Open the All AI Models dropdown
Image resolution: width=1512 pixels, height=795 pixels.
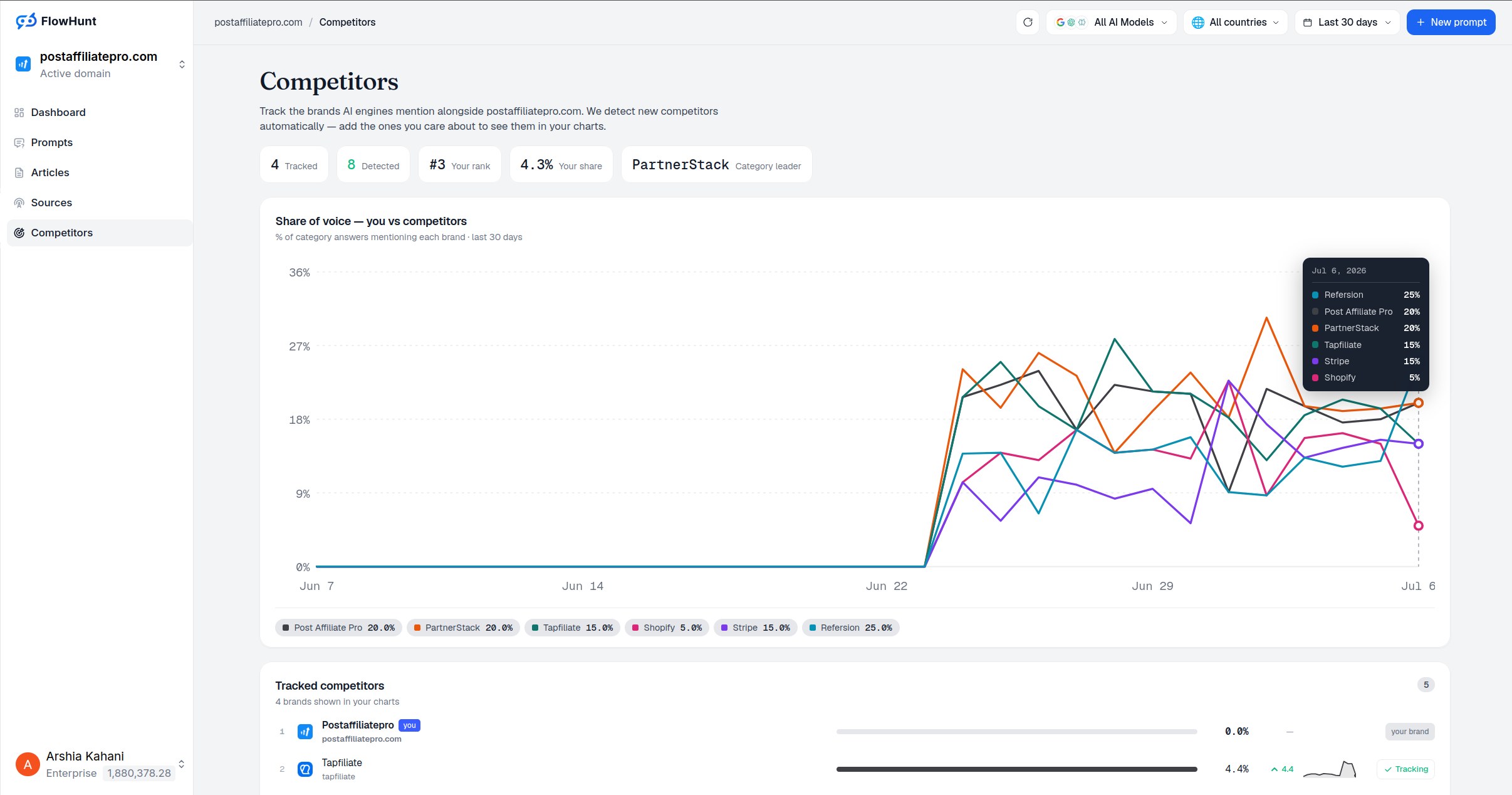[x=1111, y=22]
